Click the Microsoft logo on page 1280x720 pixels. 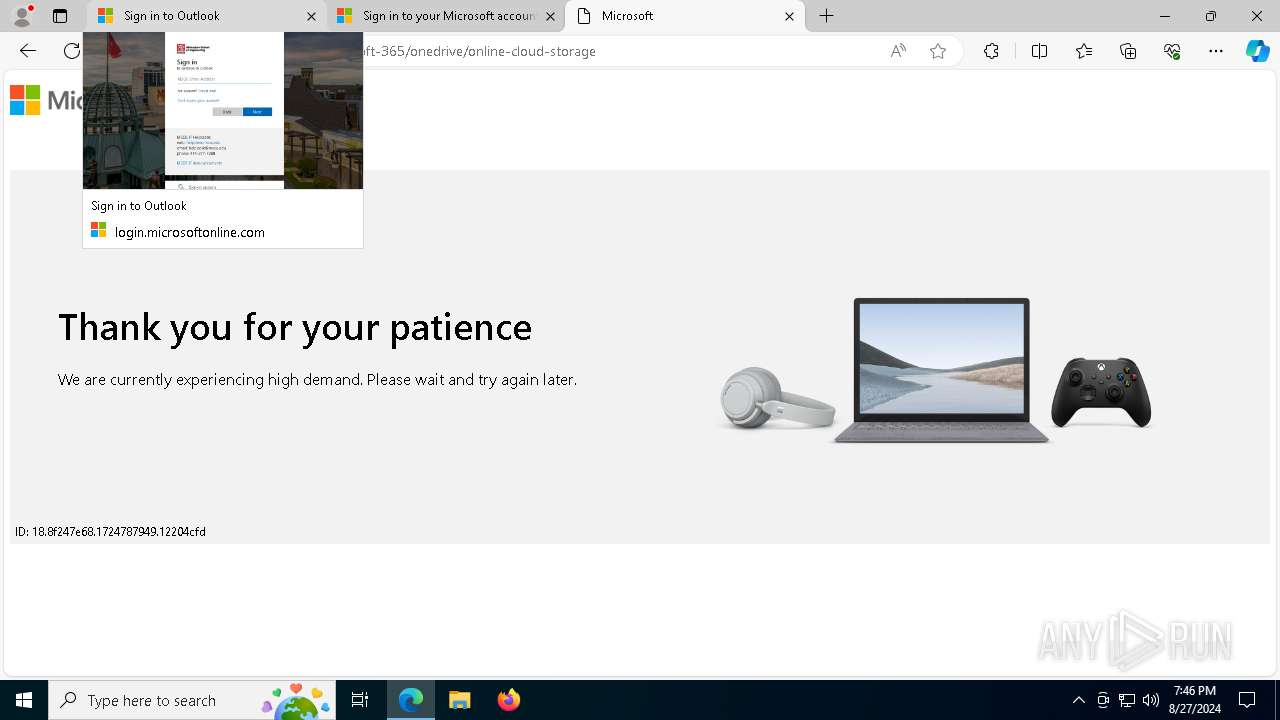click(x=46, y=100)
